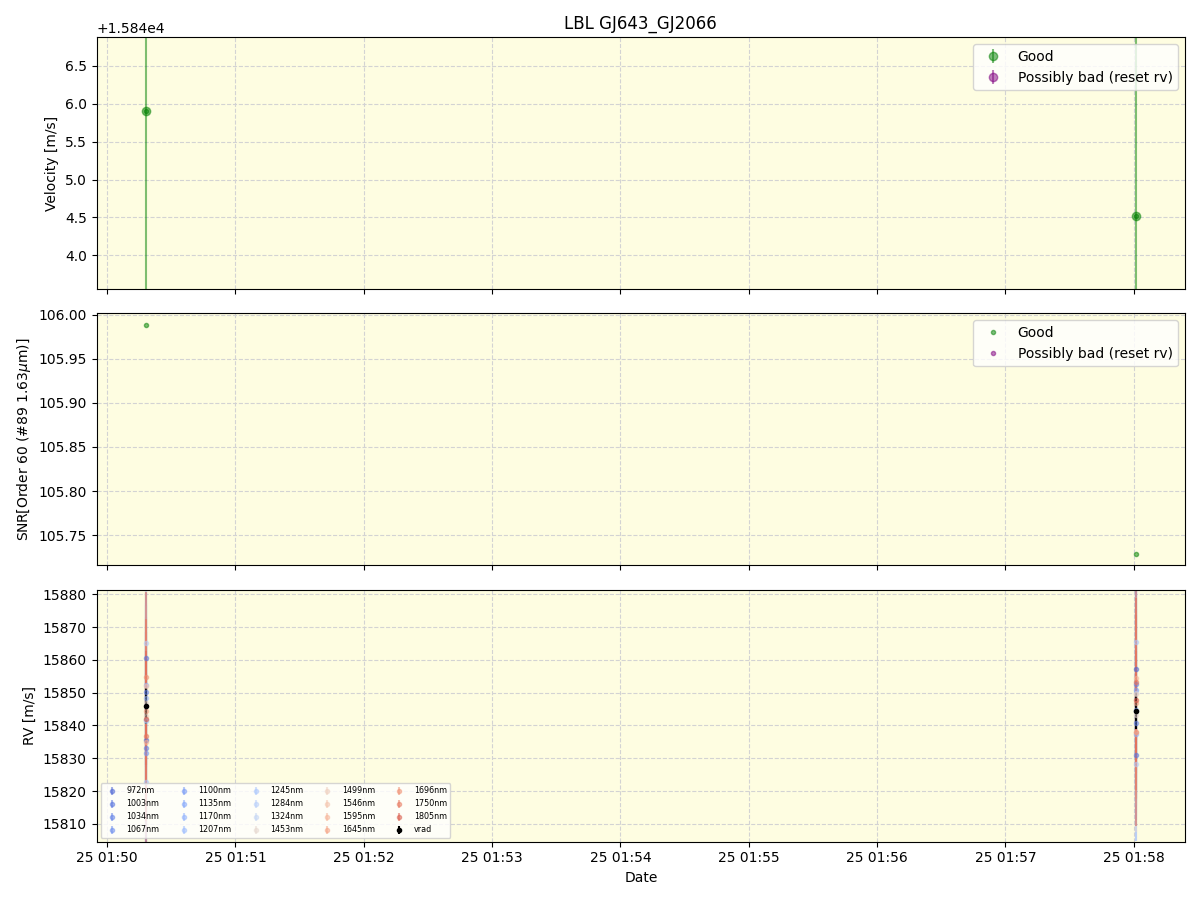Click black vrad point at 01:58 epoch

(1136, 711)
